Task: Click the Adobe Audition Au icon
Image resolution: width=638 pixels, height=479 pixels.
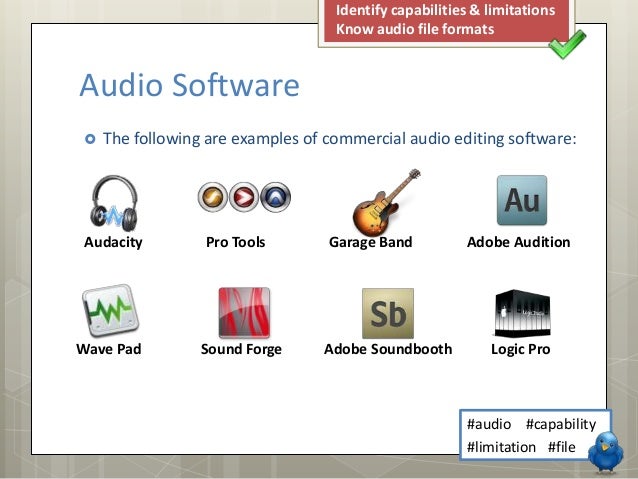Action: pyautogui.click(x=522, y=200)
